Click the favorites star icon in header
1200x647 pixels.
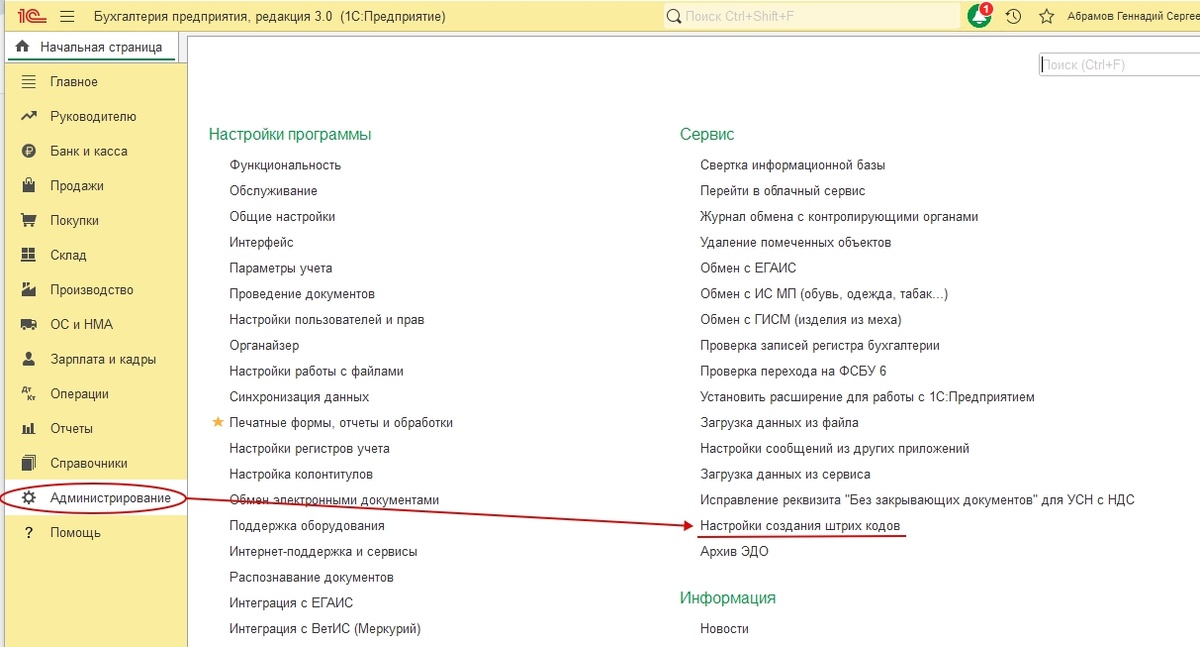(1046, 17)
